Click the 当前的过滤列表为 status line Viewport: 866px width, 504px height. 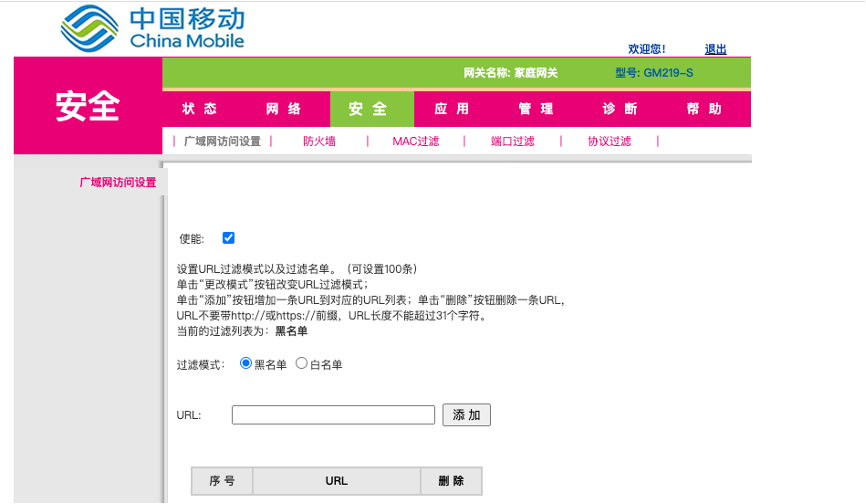(x=242, y=331)
